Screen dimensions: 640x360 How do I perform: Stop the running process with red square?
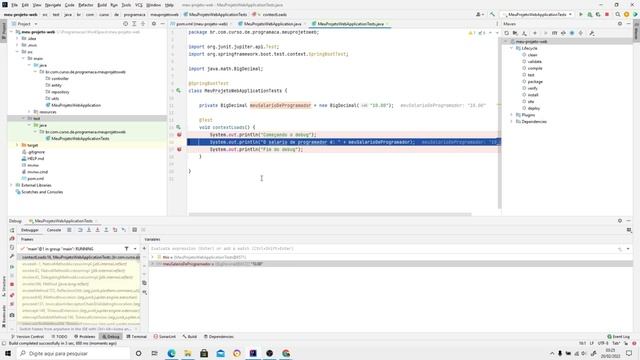click(607, 14)
